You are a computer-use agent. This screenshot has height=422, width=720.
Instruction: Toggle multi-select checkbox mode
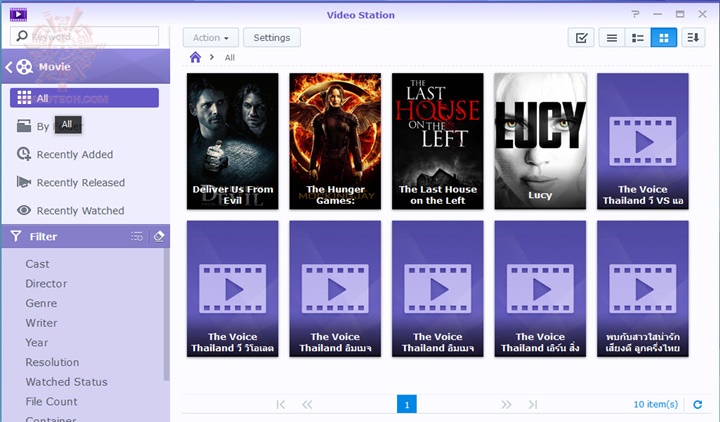581,38
